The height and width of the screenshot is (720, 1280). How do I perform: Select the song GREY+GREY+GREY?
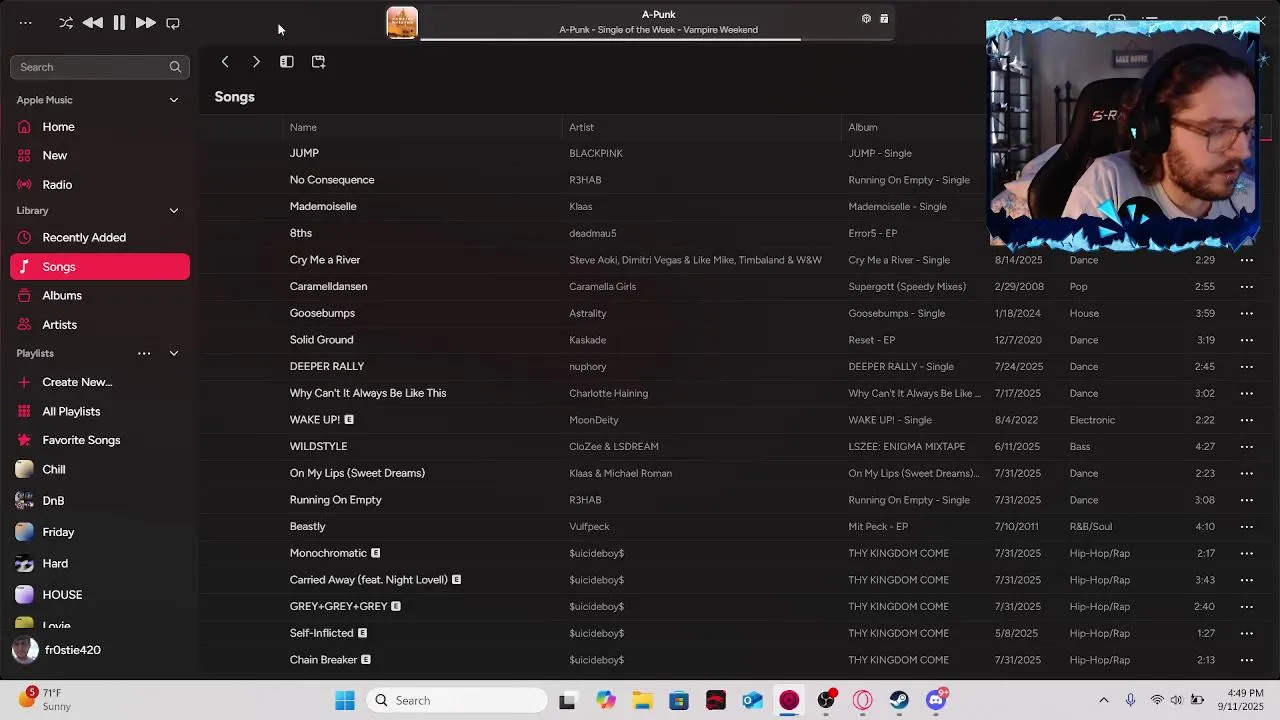pyautogui.click(x=338, y=607)
